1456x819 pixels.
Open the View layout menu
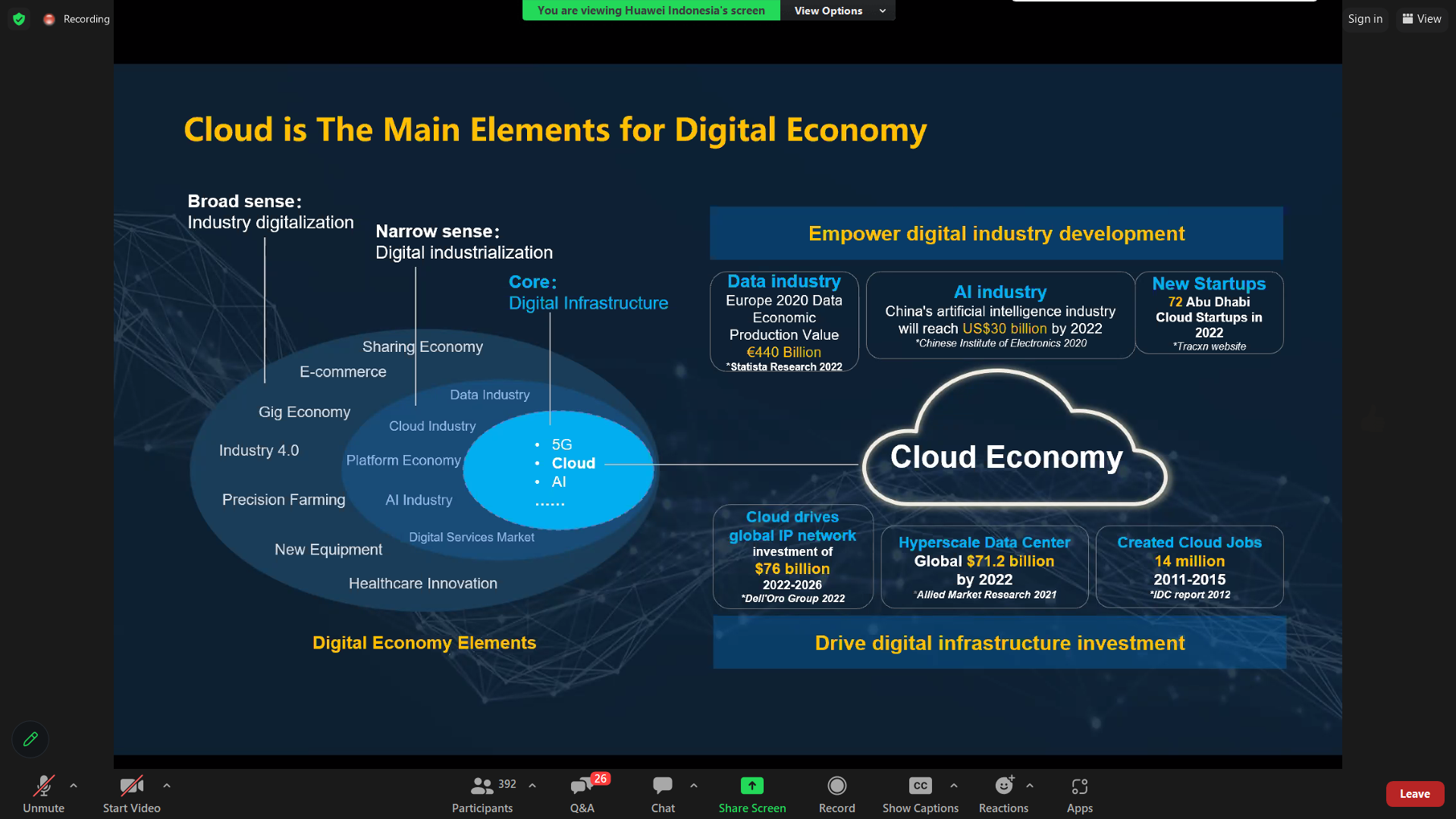click(x=1422, y=19)
